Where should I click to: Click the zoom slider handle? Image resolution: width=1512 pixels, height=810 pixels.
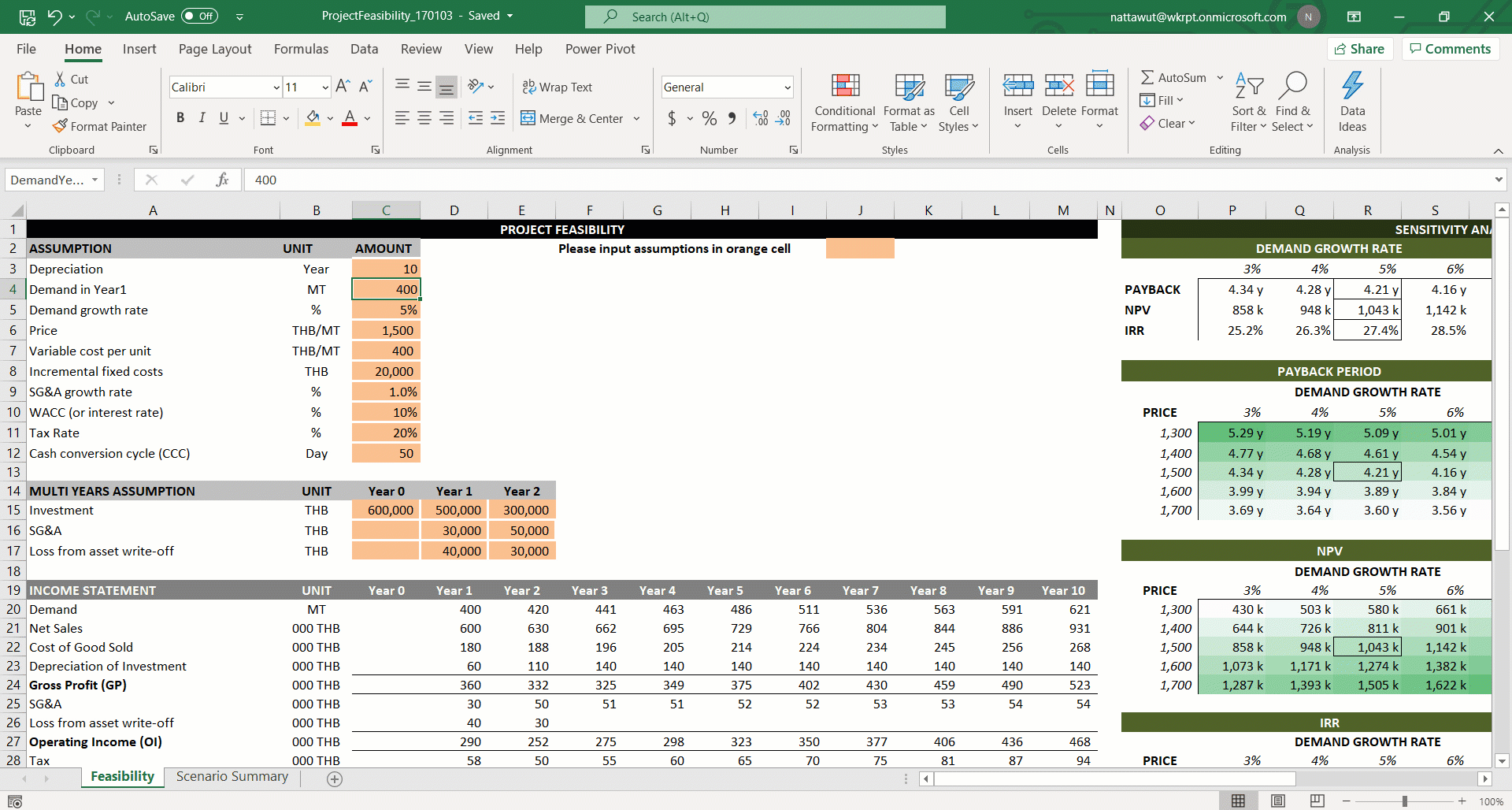point(1404,801)
